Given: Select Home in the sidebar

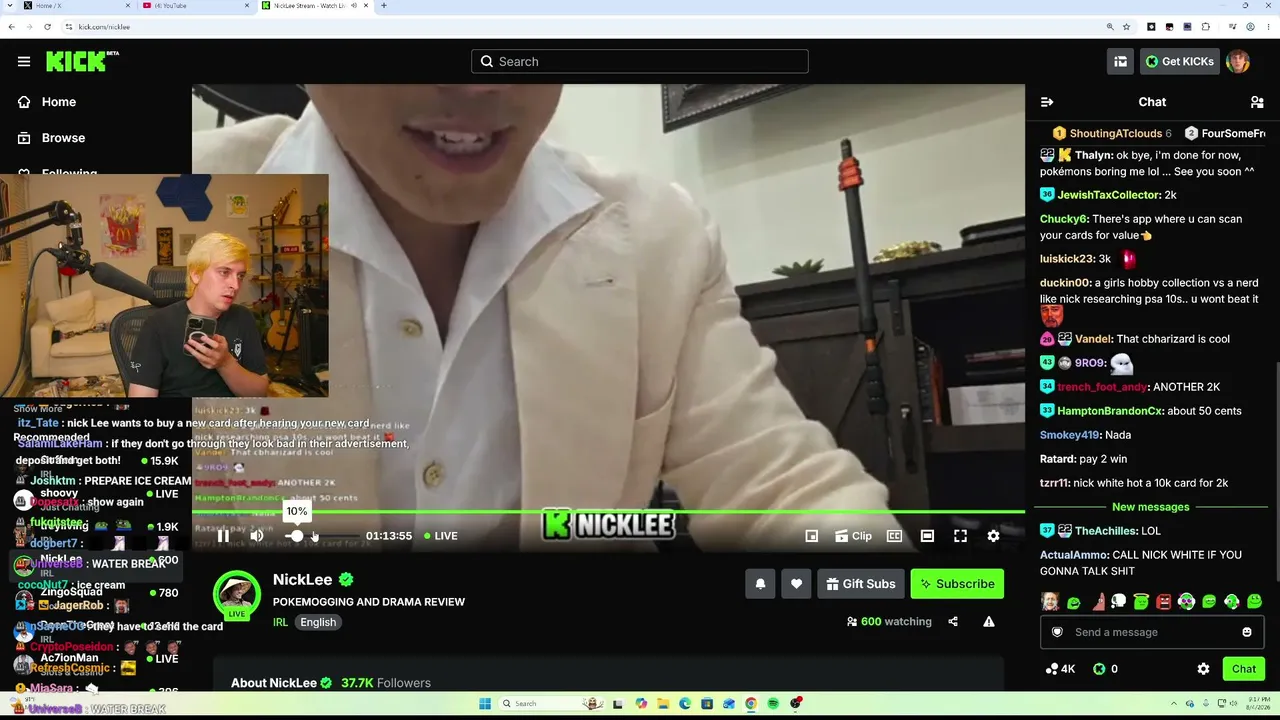Looking at the screenshot, I should [47, 102].
